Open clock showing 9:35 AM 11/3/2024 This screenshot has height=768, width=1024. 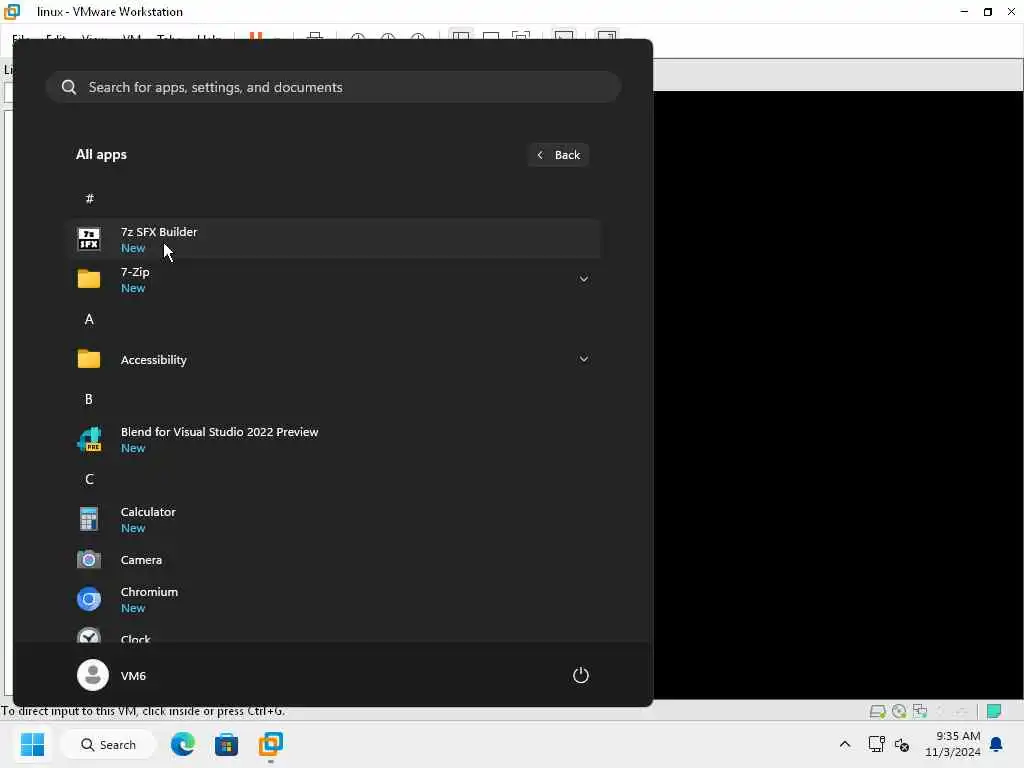[x=953, y=744]
